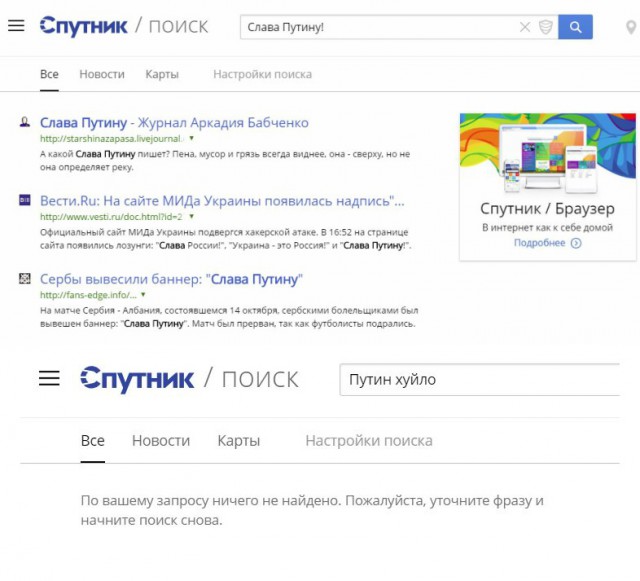This screenshot has height=581, width=640.
Task: Click the 'В интернет как к себе домой' tagline
Action: coord(547,227)
